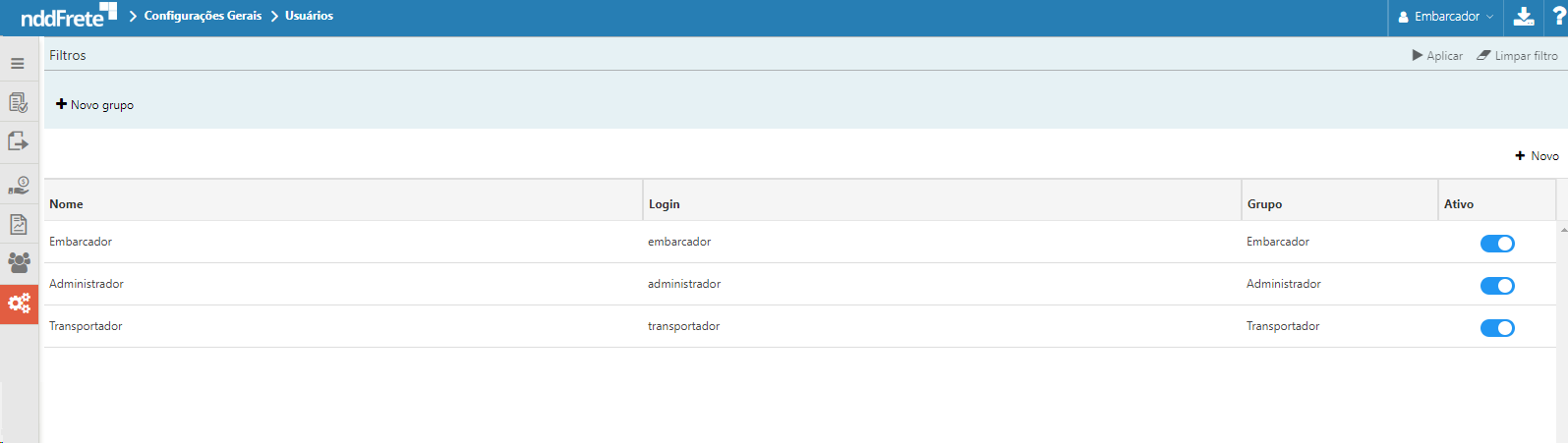Toggle Ativo switch for Administrador user

(x=1497, y=286)
